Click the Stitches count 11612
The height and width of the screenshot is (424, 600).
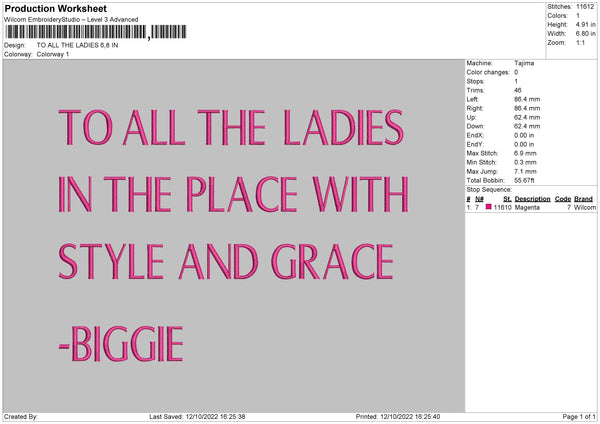pos(584,6)
